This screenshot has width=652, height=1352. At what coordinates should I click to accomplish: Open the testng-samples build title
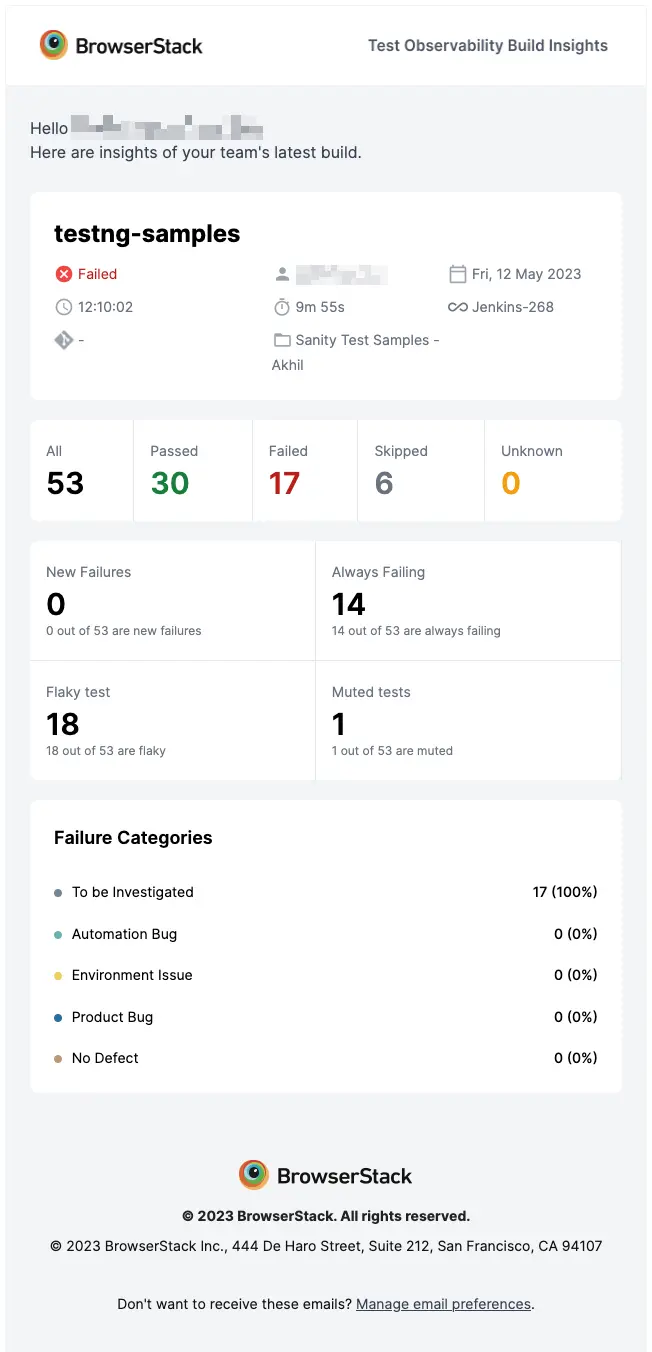click(147, 234)
